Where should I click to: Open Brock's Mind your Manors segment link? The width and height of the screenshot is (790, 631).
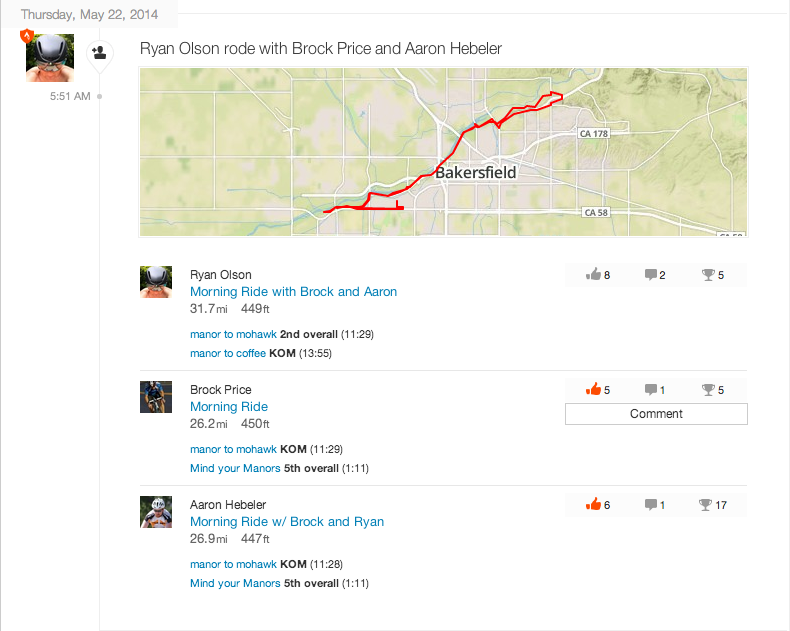pyautogui.click(x=235, y=468)
